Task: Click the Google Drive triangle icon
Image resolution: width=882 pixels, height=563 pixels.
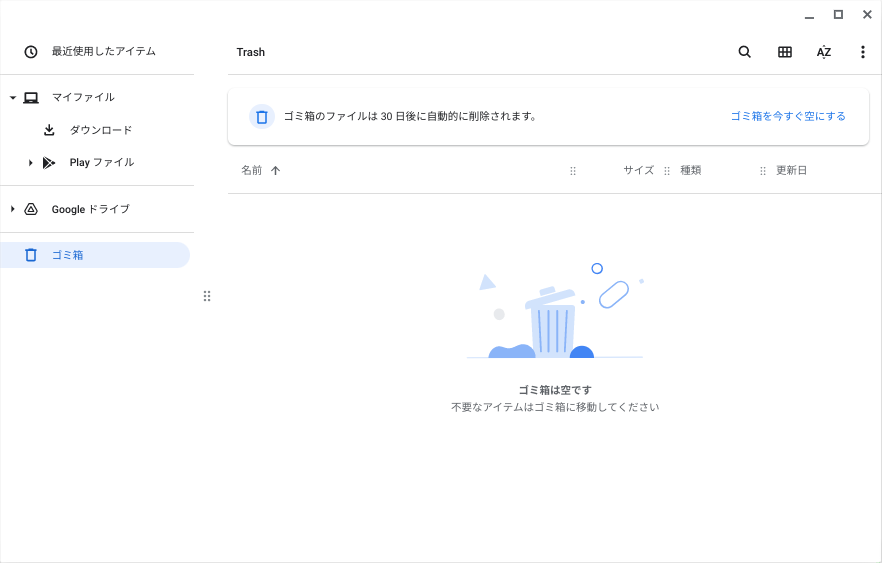Action: [31, 209]
